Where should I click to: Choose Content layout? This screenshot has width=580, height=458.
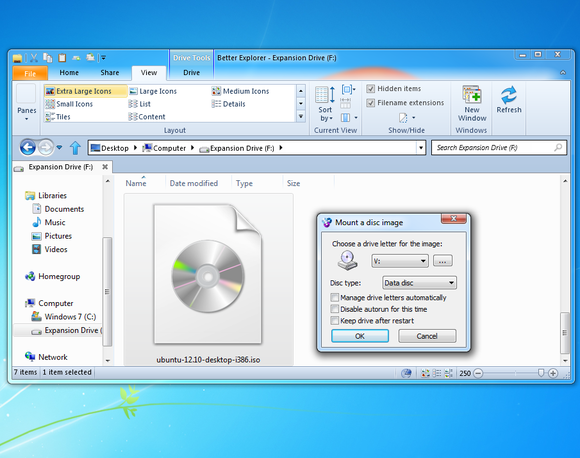point(147,117)
